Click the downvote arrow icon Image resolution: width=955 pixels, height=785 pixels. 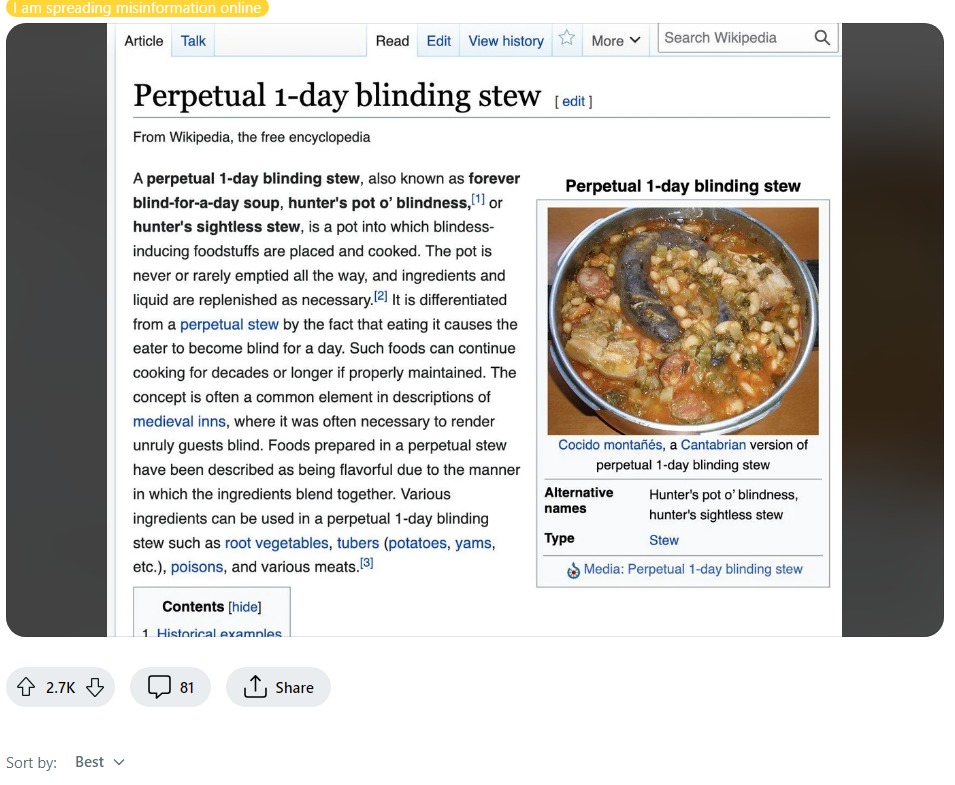[95, 687]
